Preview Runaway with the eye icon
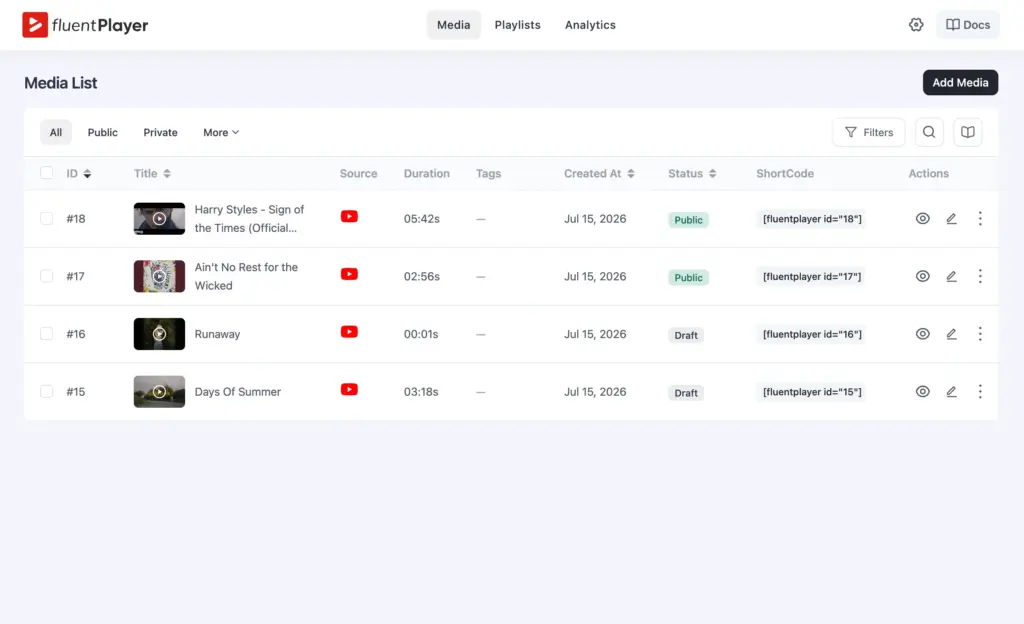Screen dimensions: 1024x624 point(922,334)
